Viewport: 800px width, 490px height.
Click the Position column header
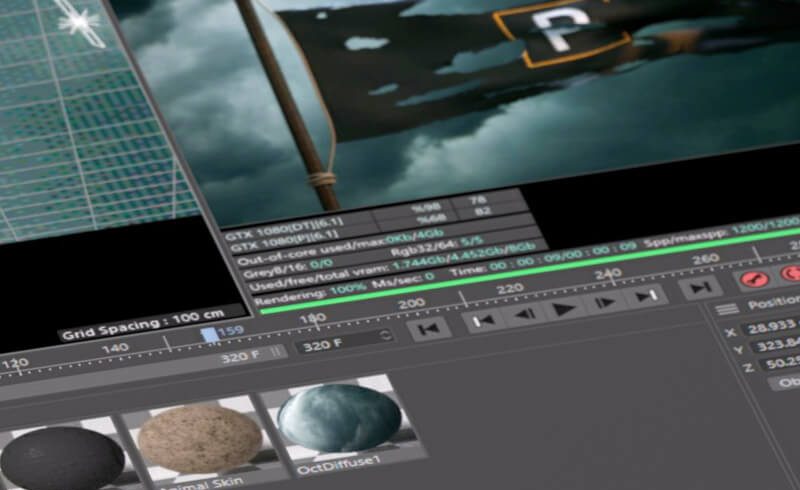pyautogui.click(x=773, y=303)
